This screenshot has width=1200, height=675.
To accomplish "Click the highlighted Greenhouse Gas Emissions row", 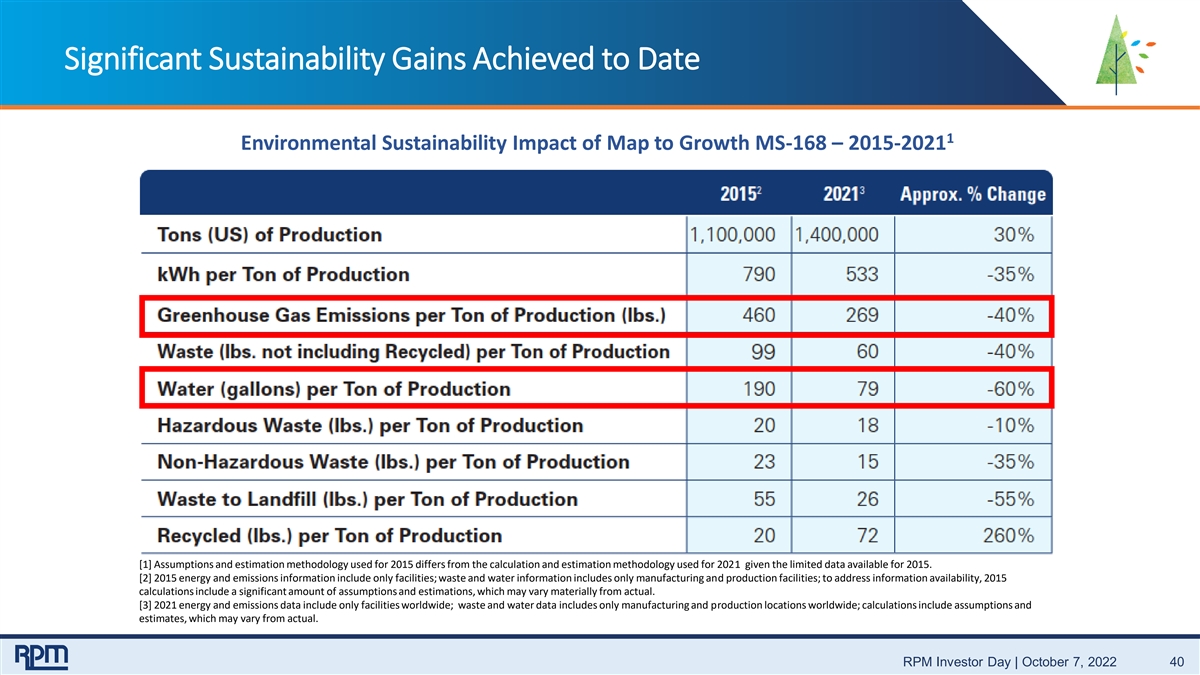I will click(597, 315).
